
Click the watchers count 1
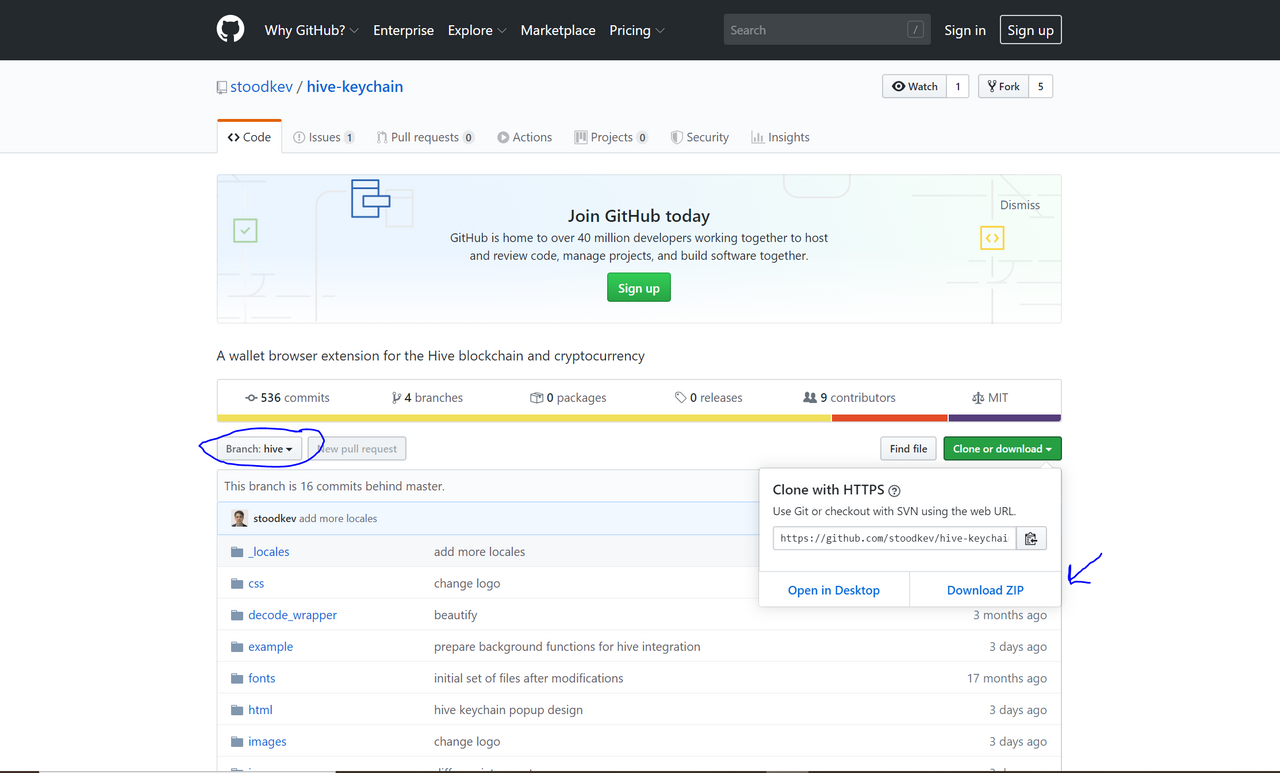tap(958, 87)
